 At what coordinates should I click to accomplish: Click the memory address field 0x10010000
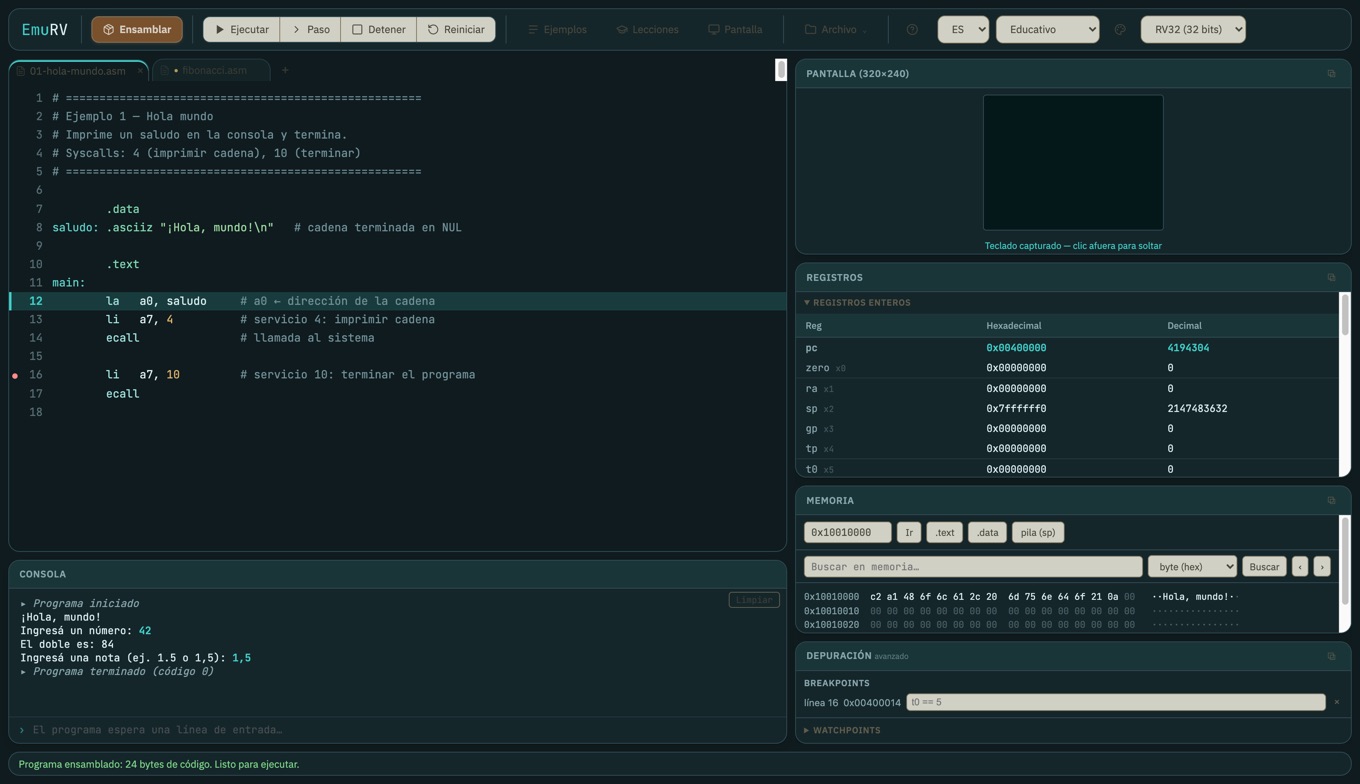point(847,533)
